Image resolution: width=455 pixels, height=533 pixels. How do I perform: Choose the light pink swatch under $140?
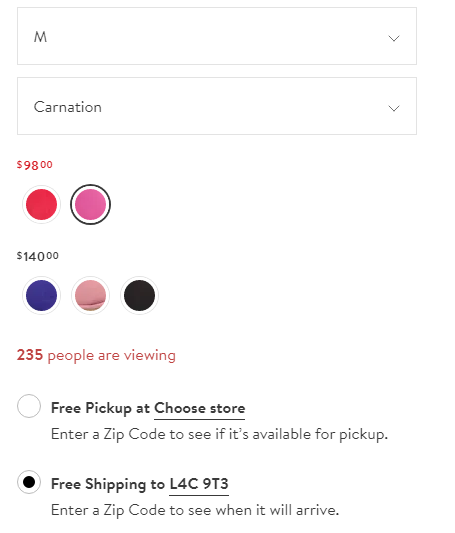coord(90,295)
